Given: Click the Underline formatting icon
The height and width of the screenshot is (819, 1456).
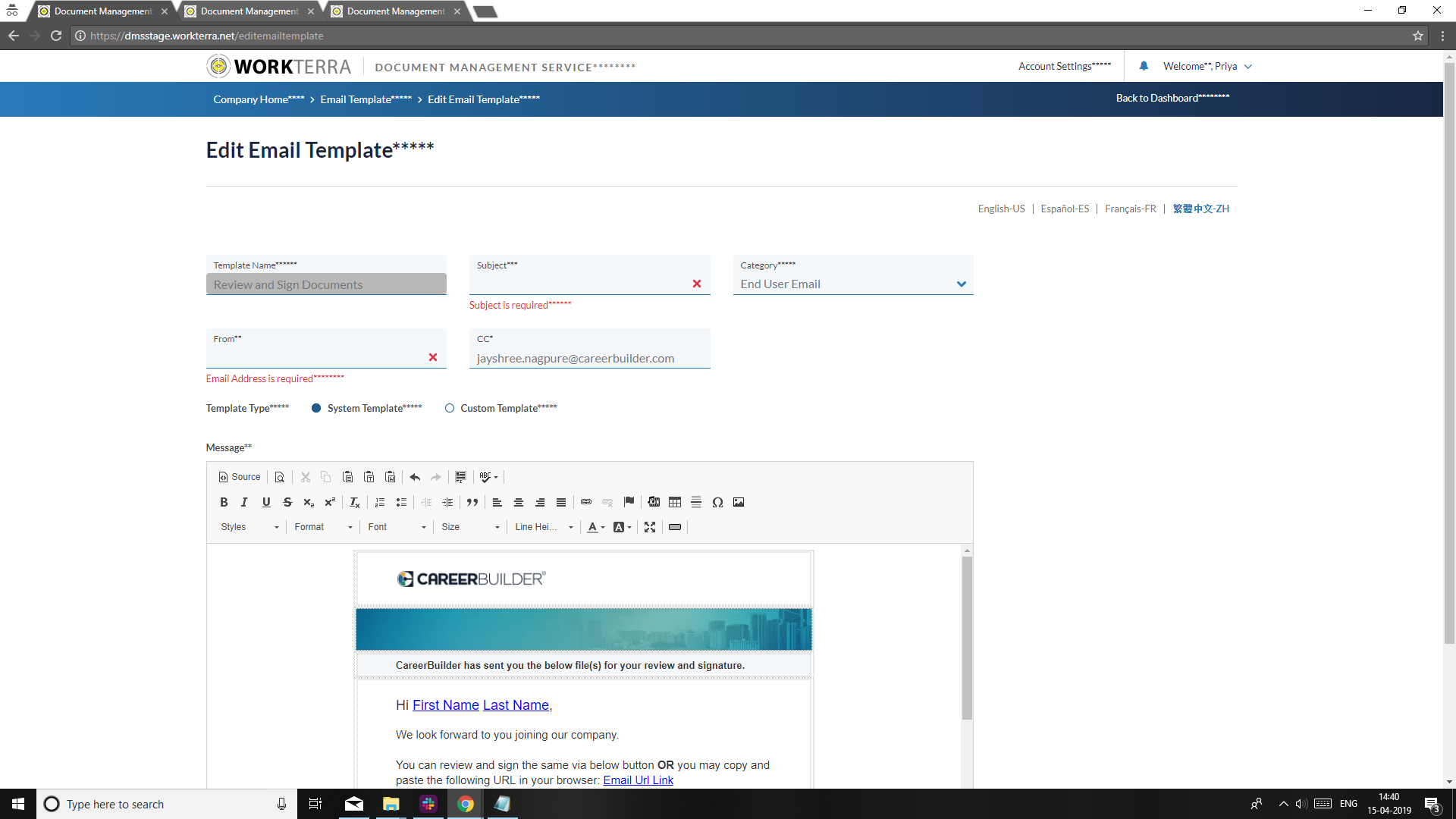Looking at the screenshot, I should [x=266, y=502].
